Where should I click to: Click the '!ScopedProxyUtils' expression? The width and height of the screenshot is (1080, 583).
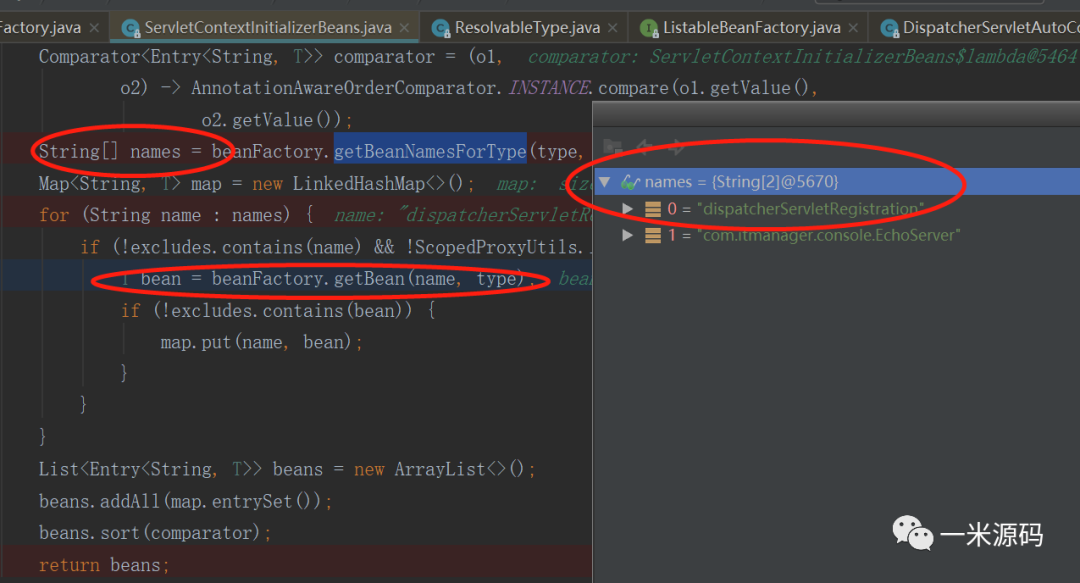492,247
